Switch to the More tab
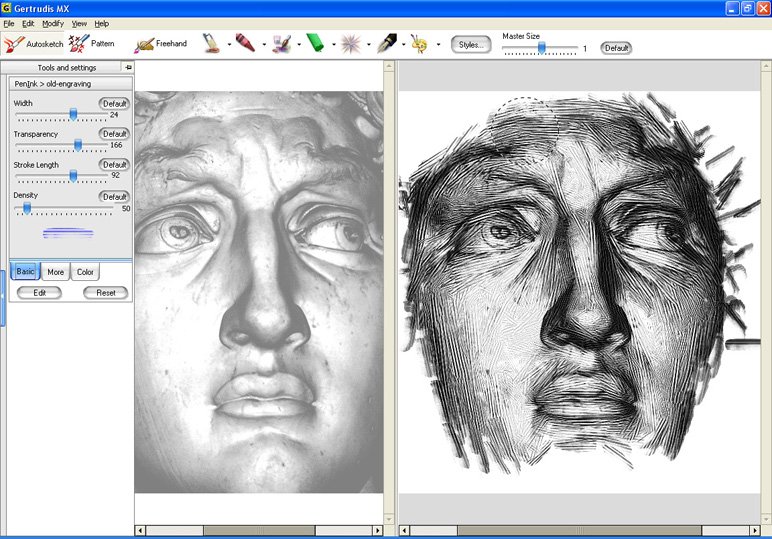 coord(56,272)
